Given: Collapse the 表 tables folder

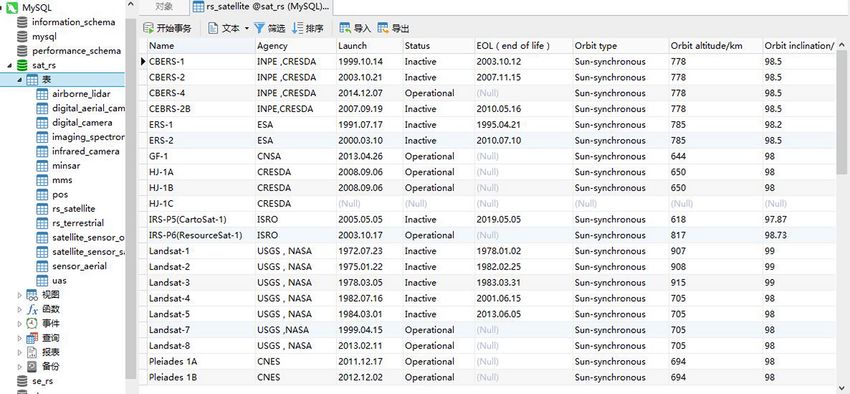Looking at the screenshot, I should tap(20, 80).
